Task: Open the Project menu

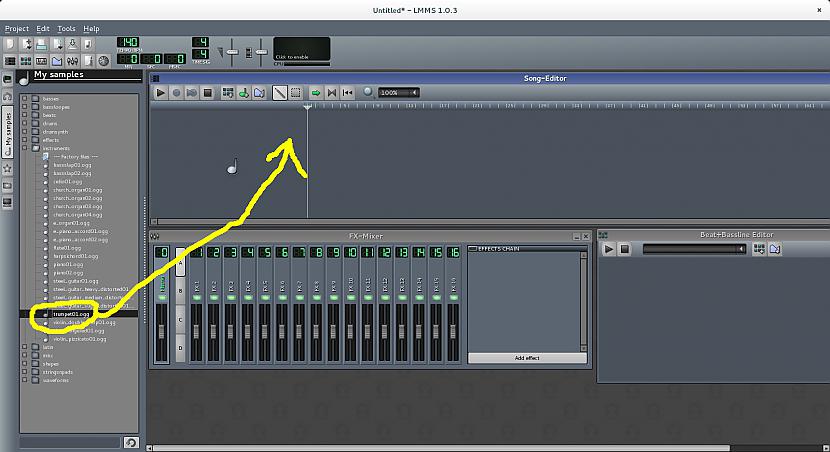Action: 17,29
